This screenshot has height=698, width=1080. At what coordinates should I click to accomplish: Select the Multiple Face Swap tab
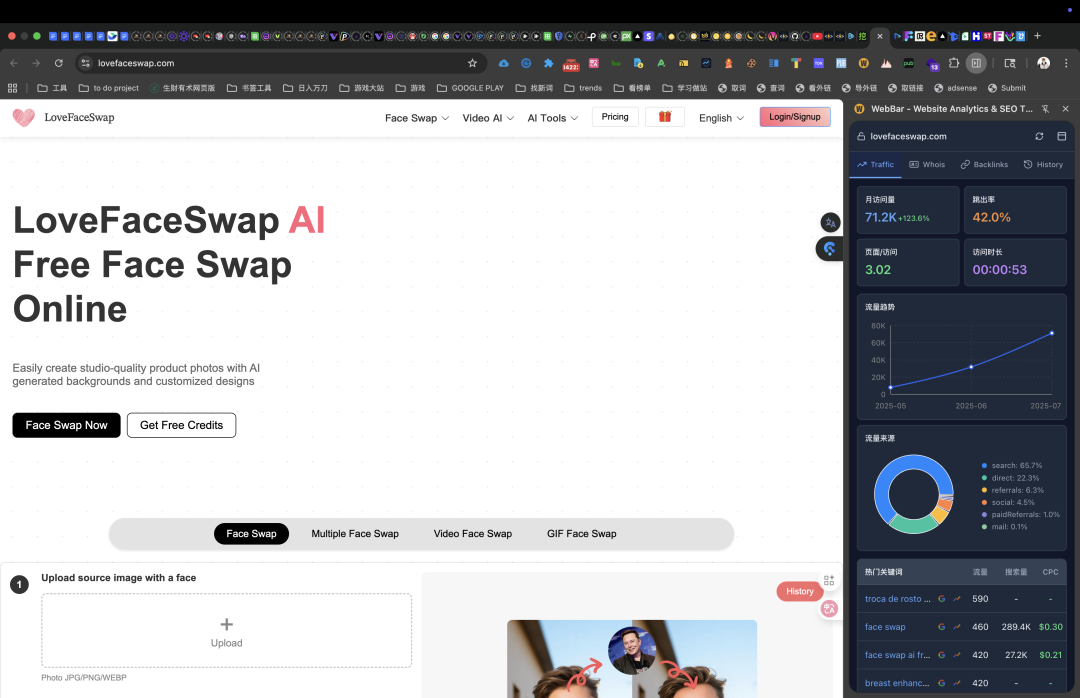coord(355,533)
